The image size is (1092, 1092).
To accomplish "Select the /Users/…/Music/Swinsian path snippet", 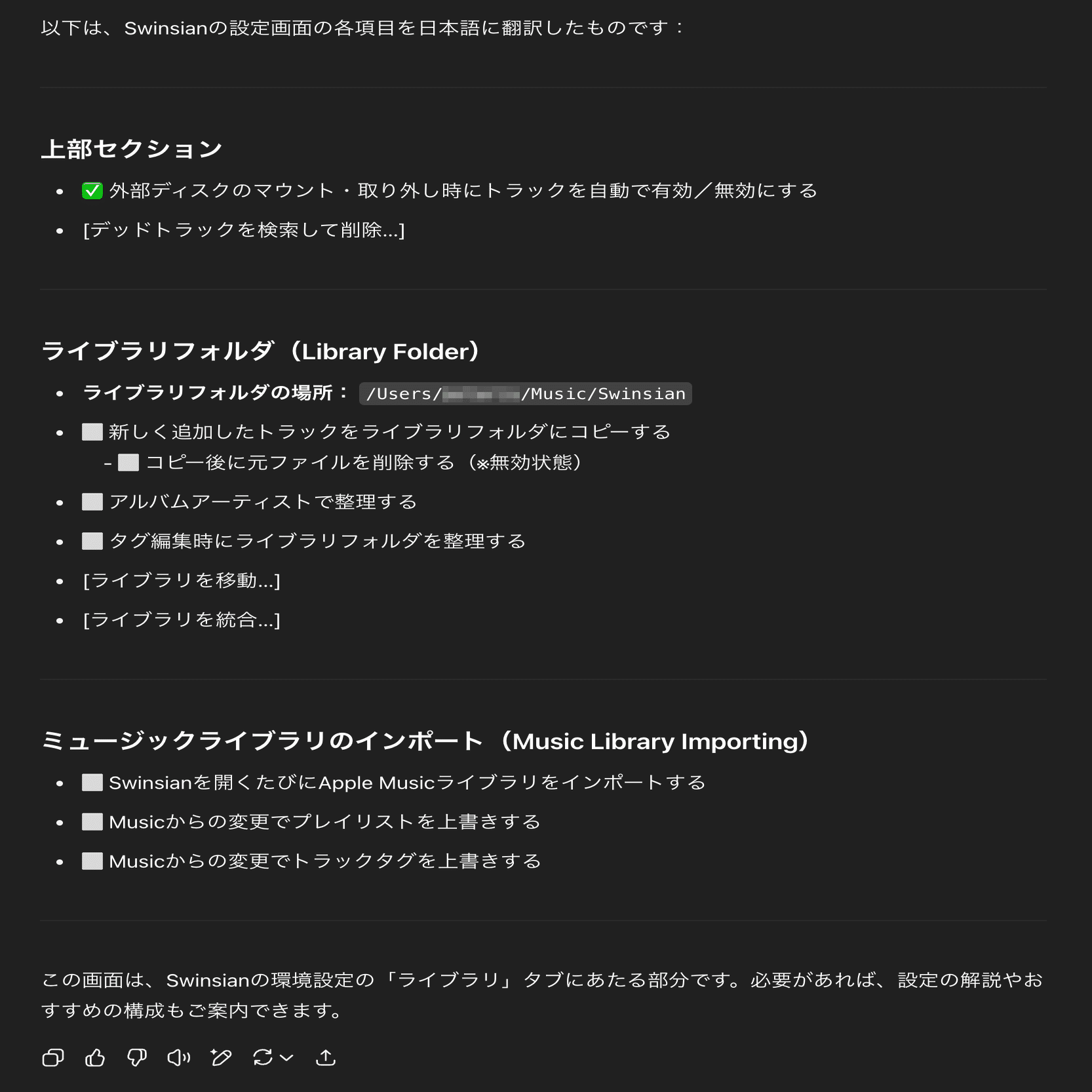I will click(524, 393).
